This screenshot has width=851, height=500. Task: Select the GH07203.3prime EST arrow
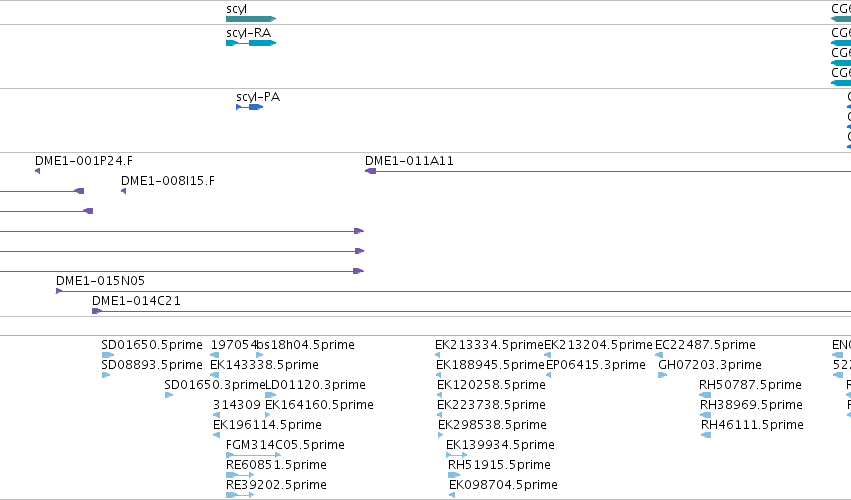(663, 375)
